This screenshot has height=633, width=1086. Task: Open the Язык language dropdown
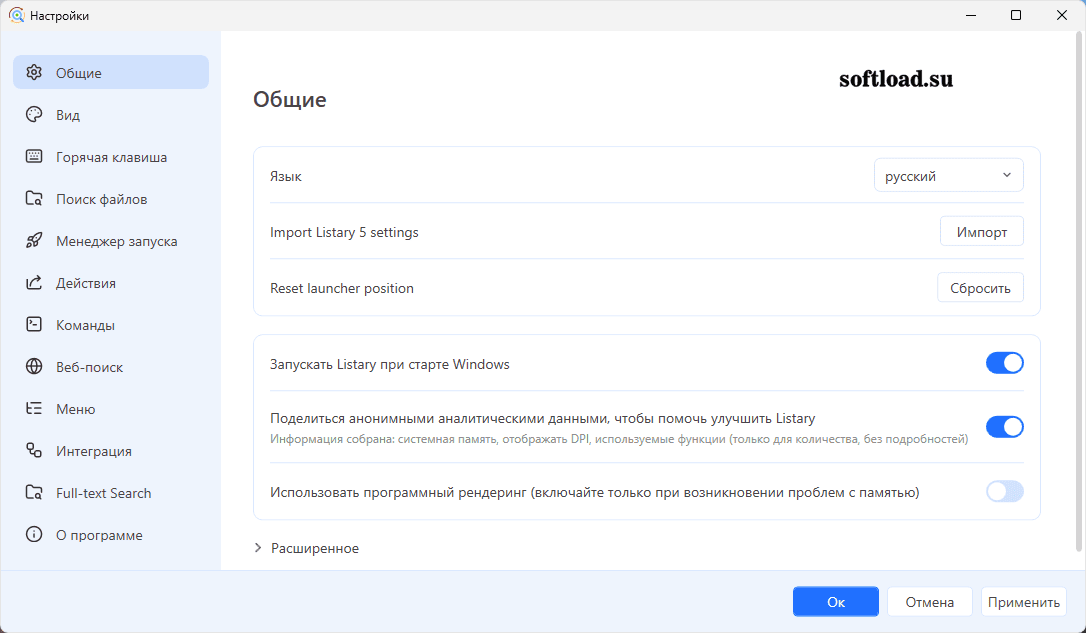948,175
